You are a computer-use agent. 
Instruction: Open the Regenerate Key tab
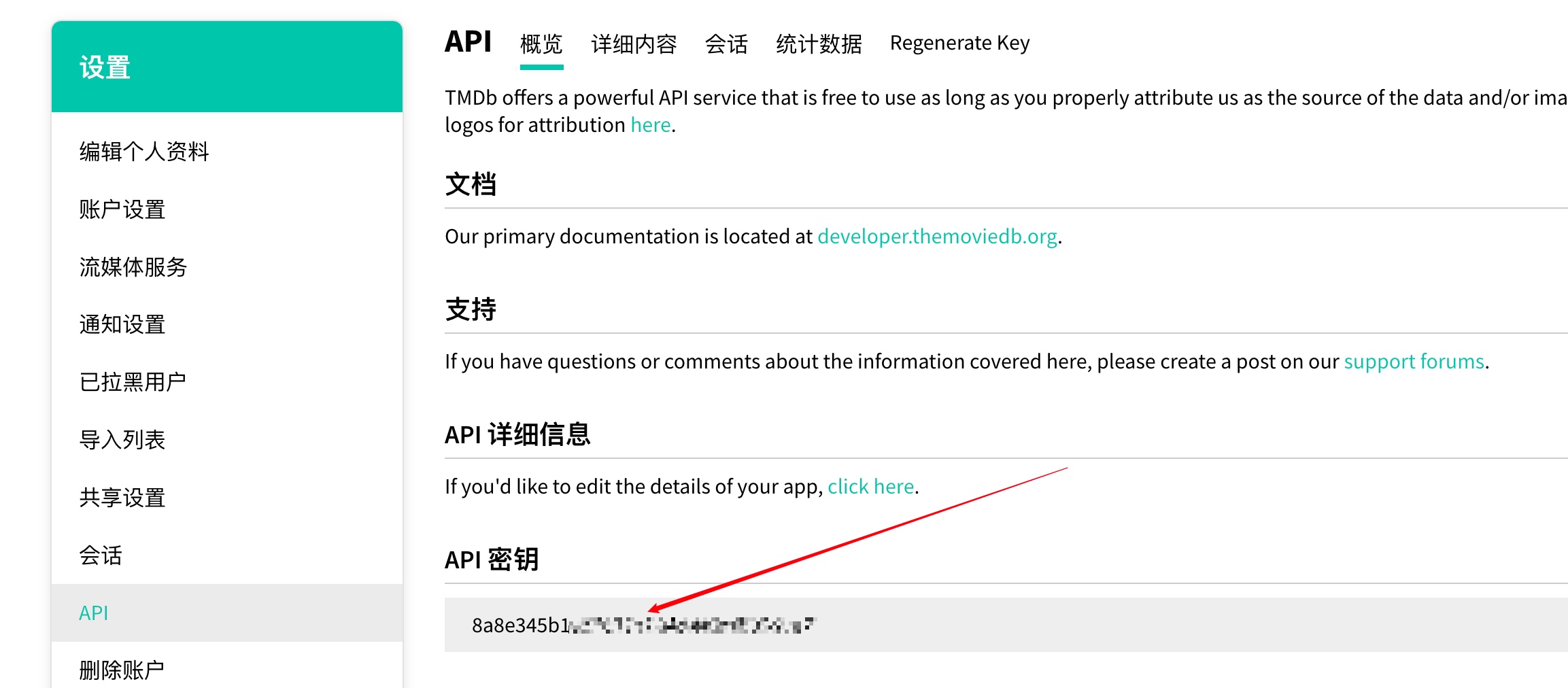pyautogui.click(x=959, y=43)
